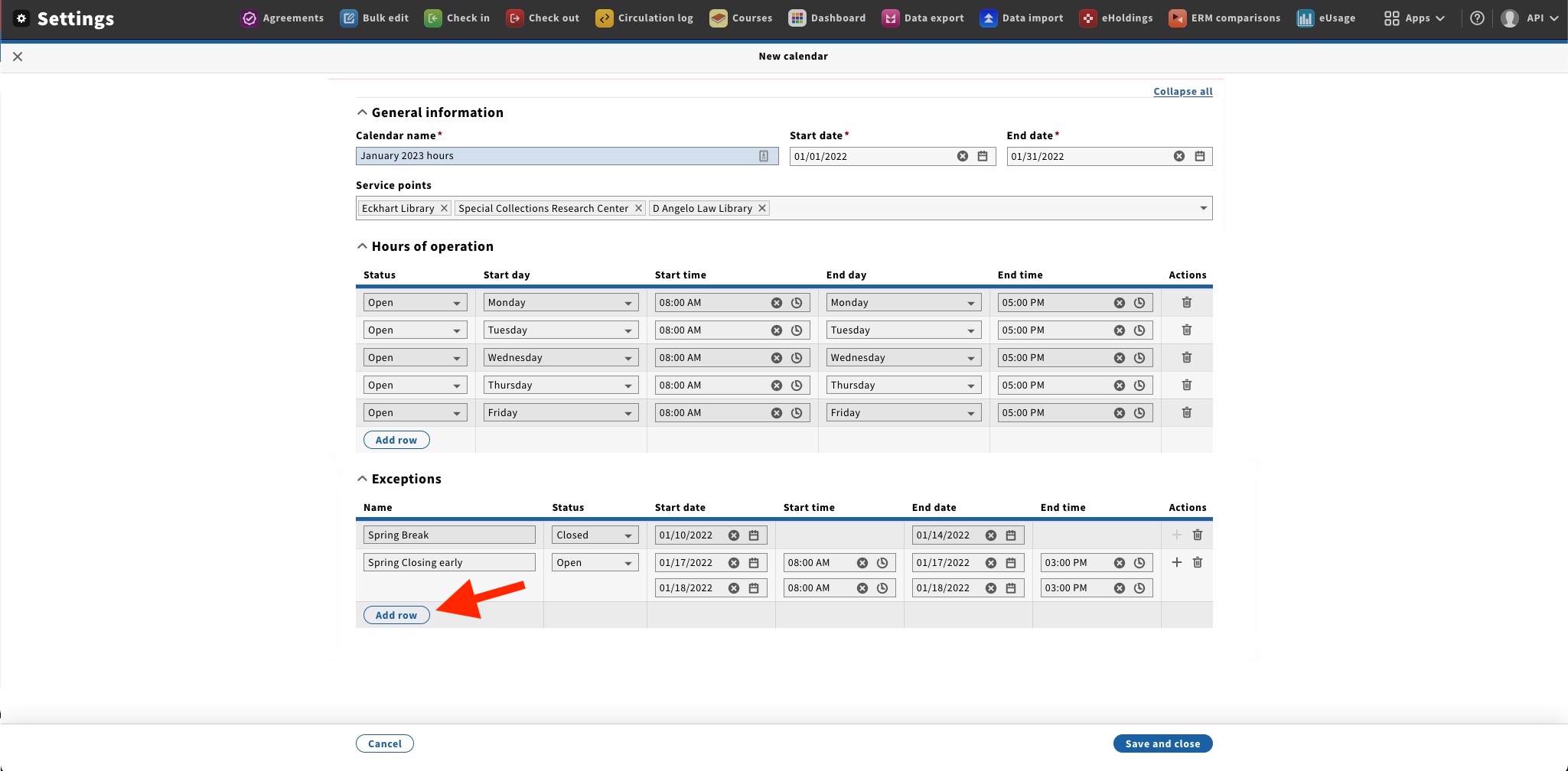
Task: Open Wednesday start day dropdown
Action: [561, 358]
